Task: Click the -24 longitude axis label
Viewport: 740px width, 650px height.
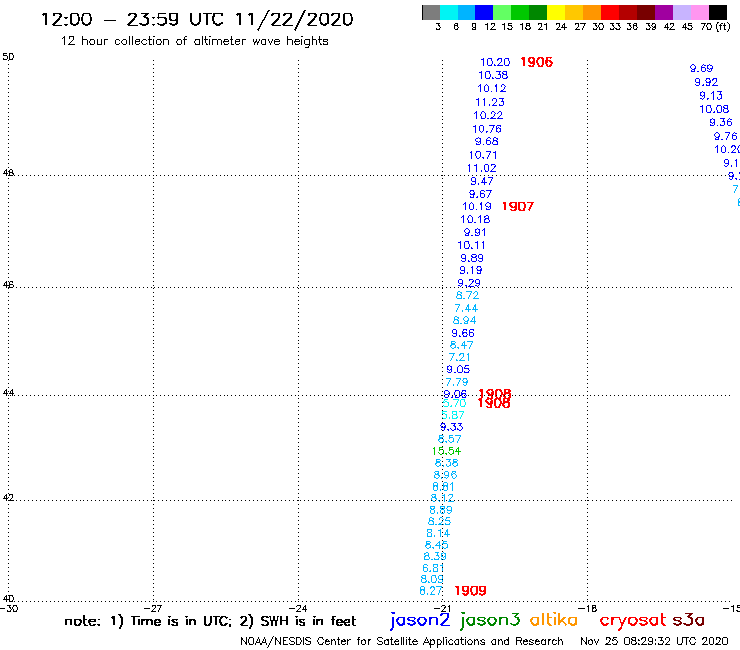Action: (297, 608)
